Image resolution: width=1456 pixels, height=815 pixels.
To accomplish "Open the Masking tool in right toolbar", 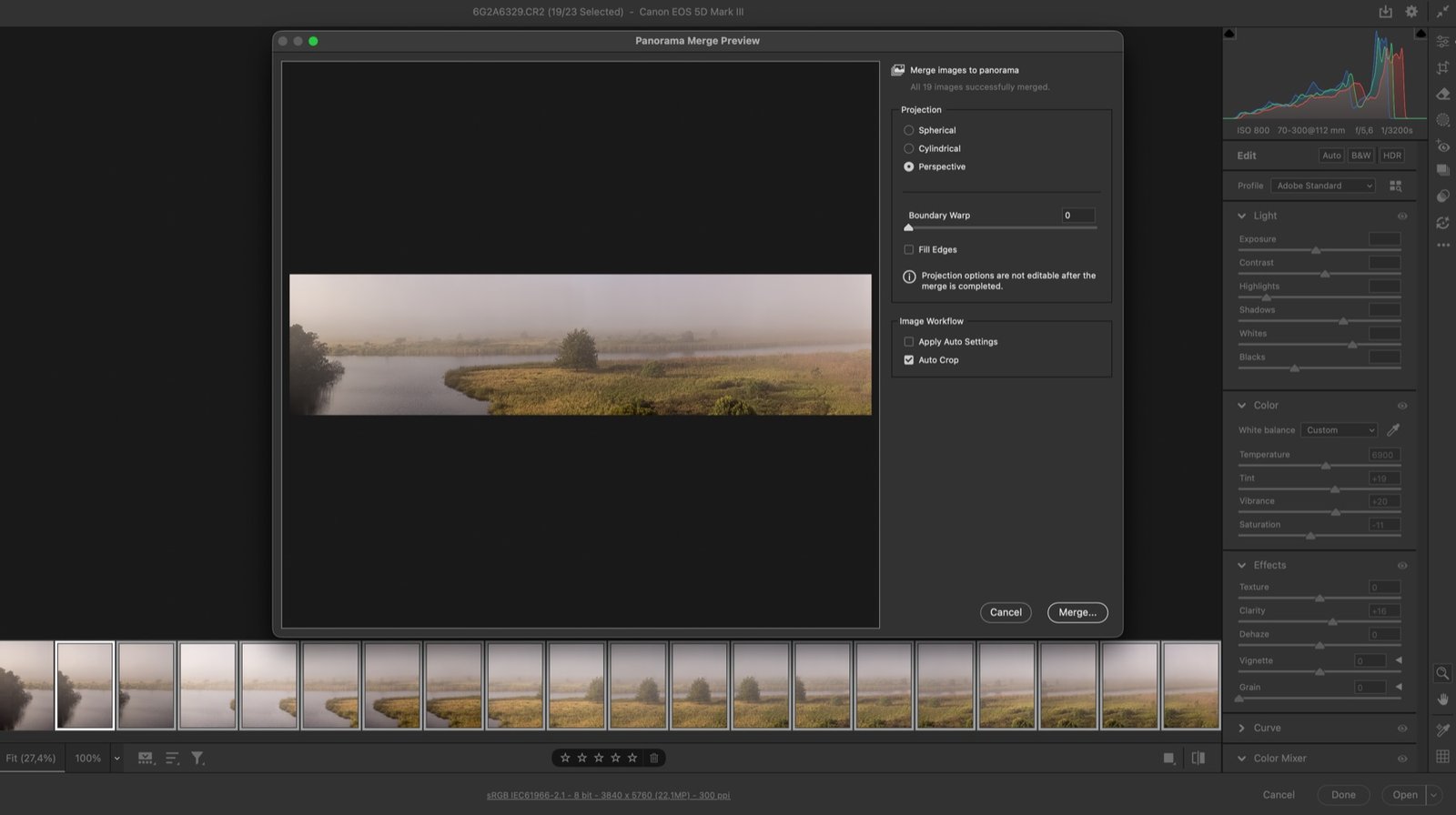I will click(x=1442, y=120).
